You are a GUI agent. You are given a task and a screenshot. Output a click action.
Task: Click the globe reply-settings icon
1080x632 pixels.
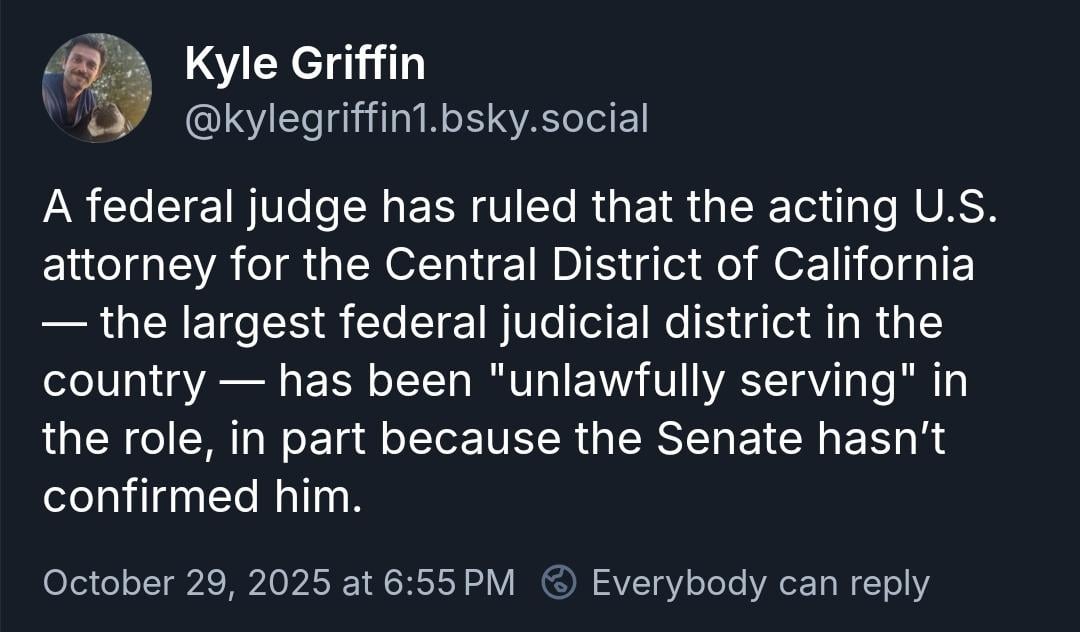point(559,582)
